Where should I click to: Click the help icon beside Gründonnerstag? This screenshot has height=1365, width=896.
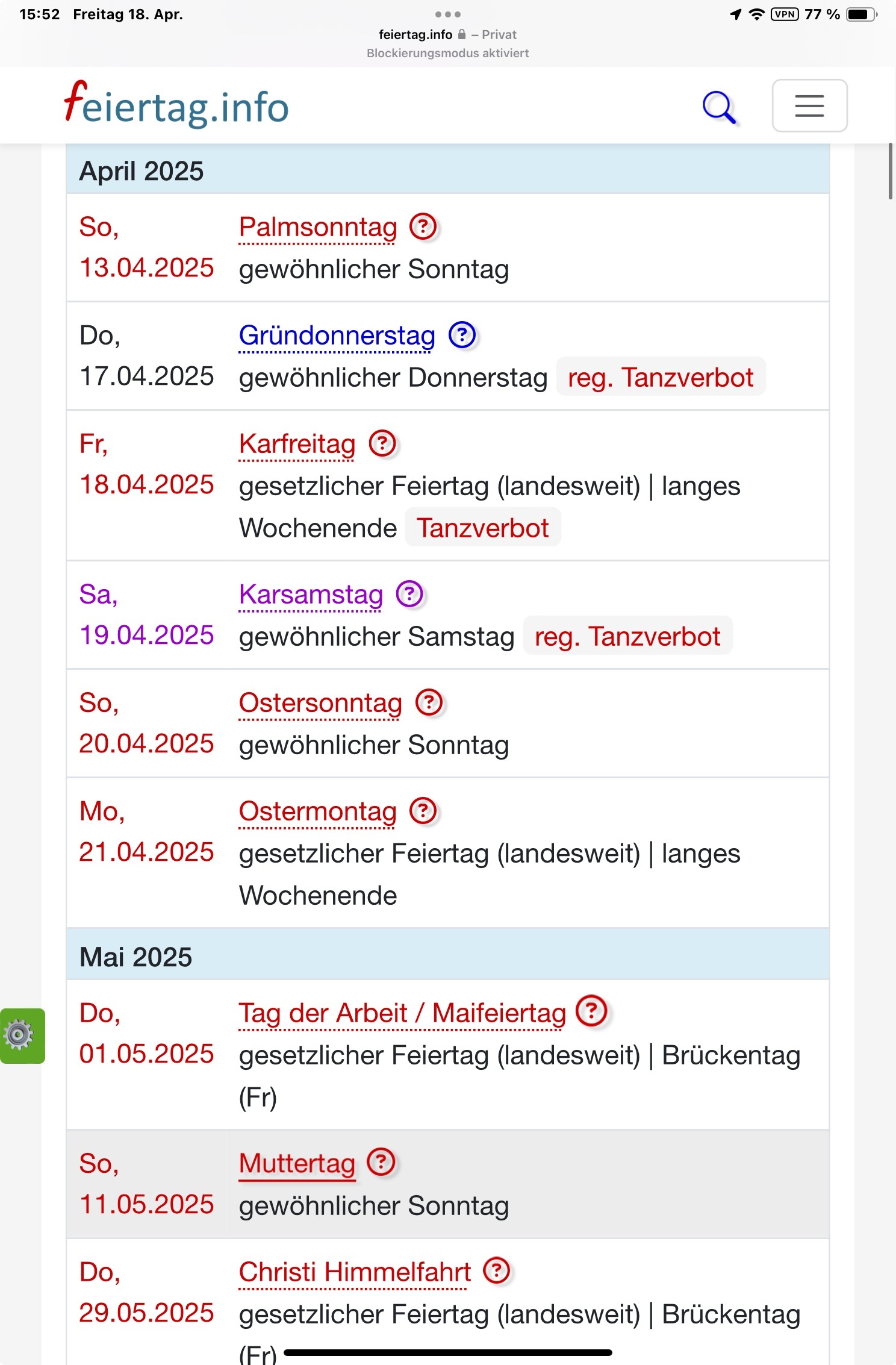[x=462, y=335]
